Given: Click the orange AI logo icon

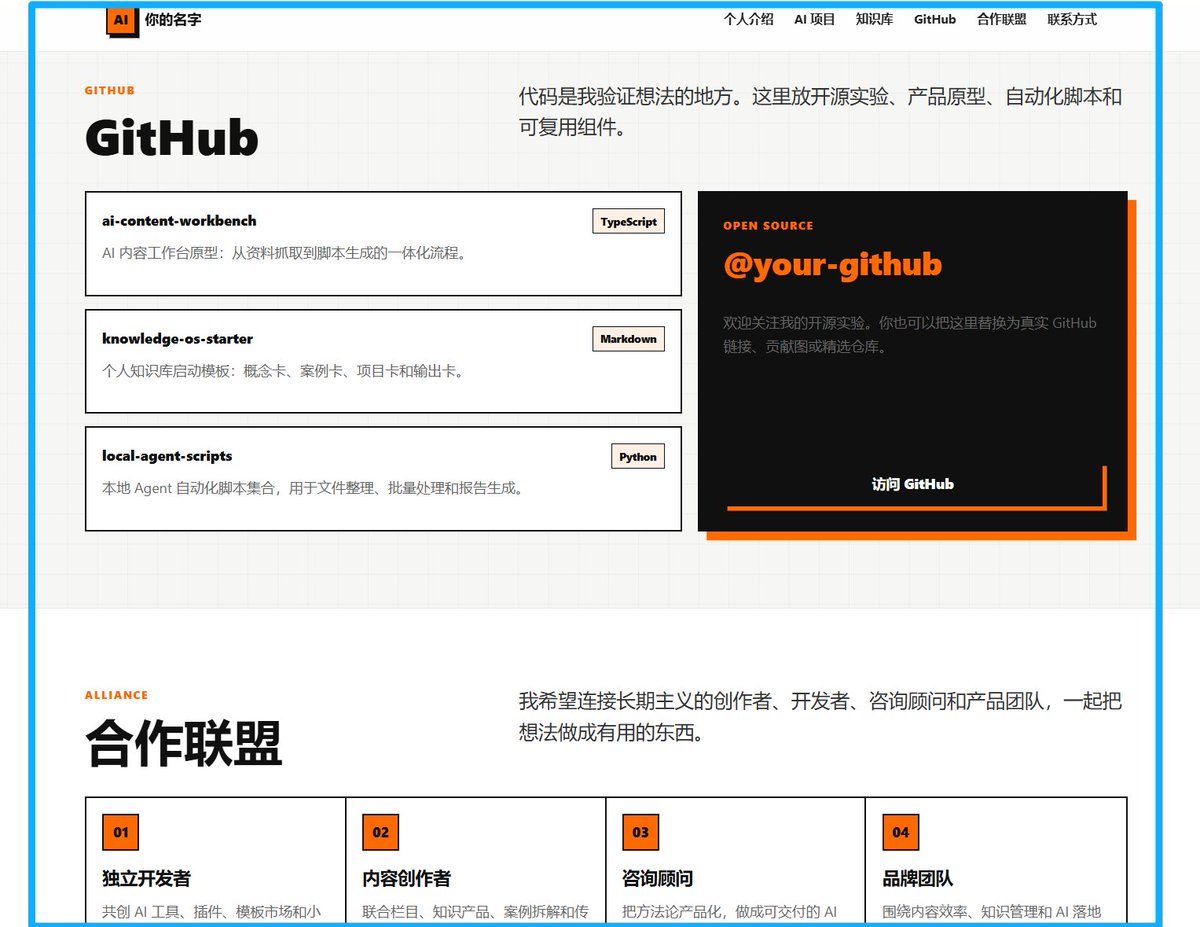Looking at the screenshot, I should (121, 20).
